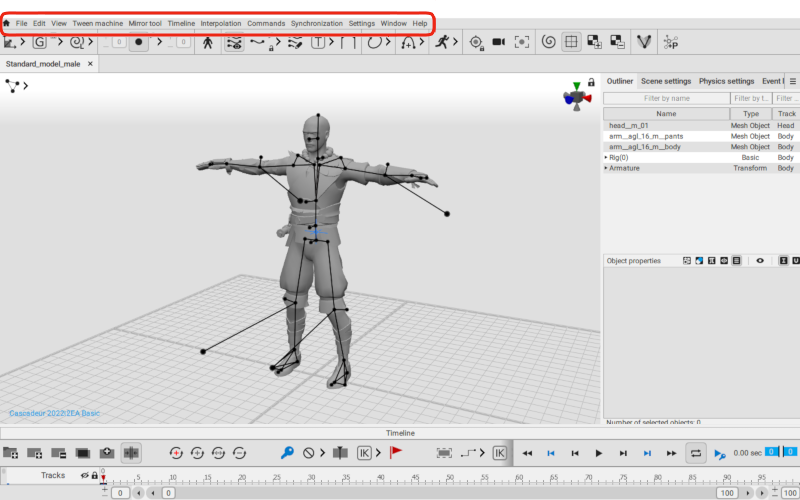Image resolution: width=800 pixels, height=500 pixels.
Task: Click the prohibition circle icon on timeline
Action: 310,453
